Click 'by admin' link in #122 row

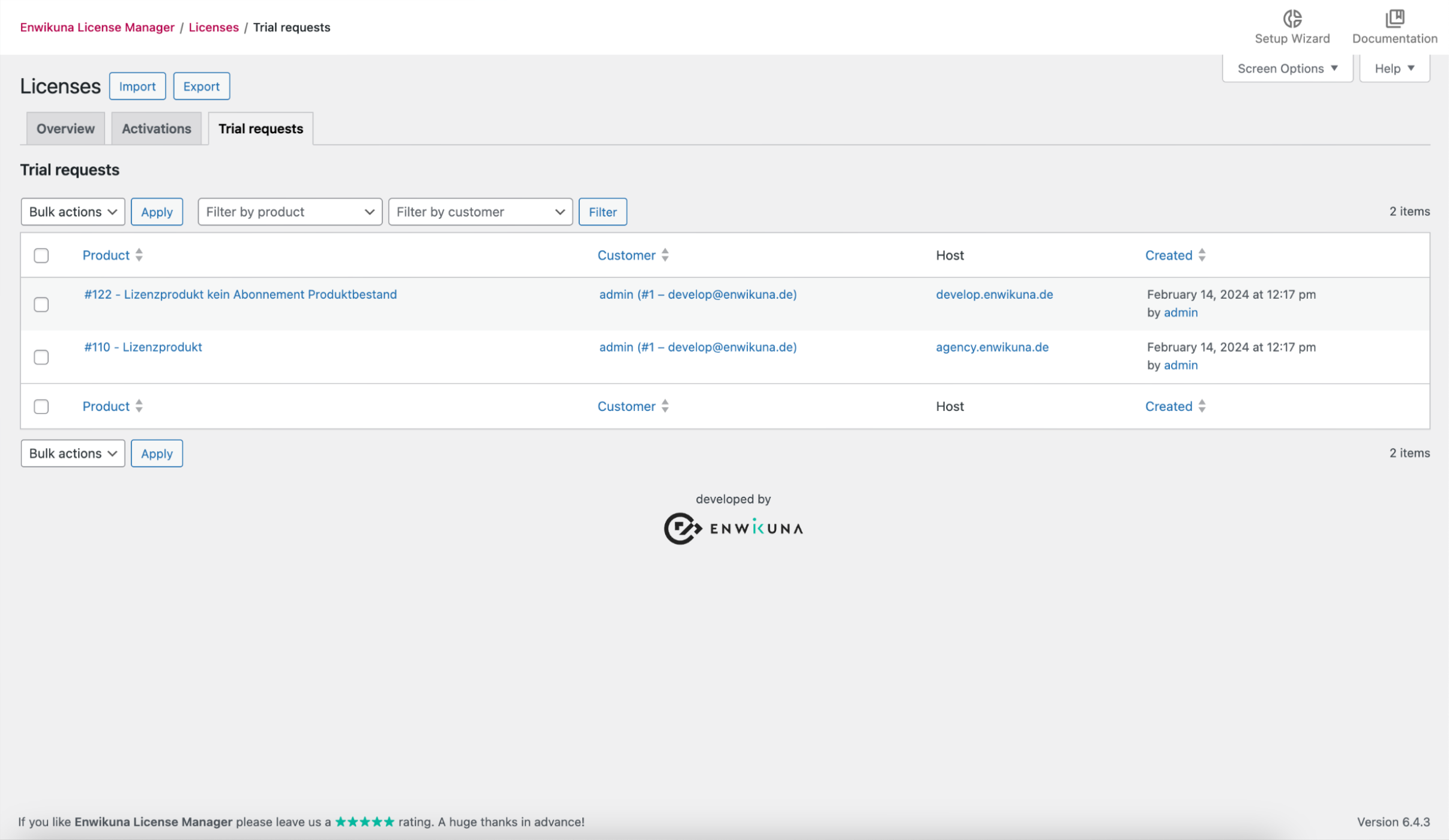pos(1180,313)
